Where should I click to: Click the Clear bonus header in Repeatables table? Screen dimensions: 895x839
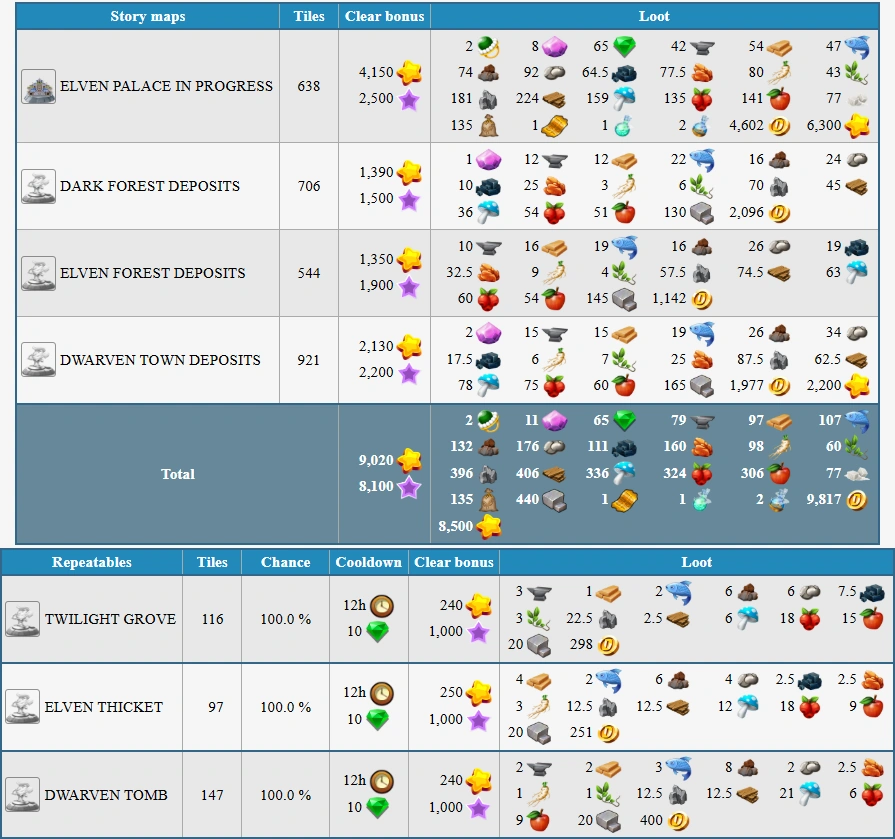pos(454,562)
